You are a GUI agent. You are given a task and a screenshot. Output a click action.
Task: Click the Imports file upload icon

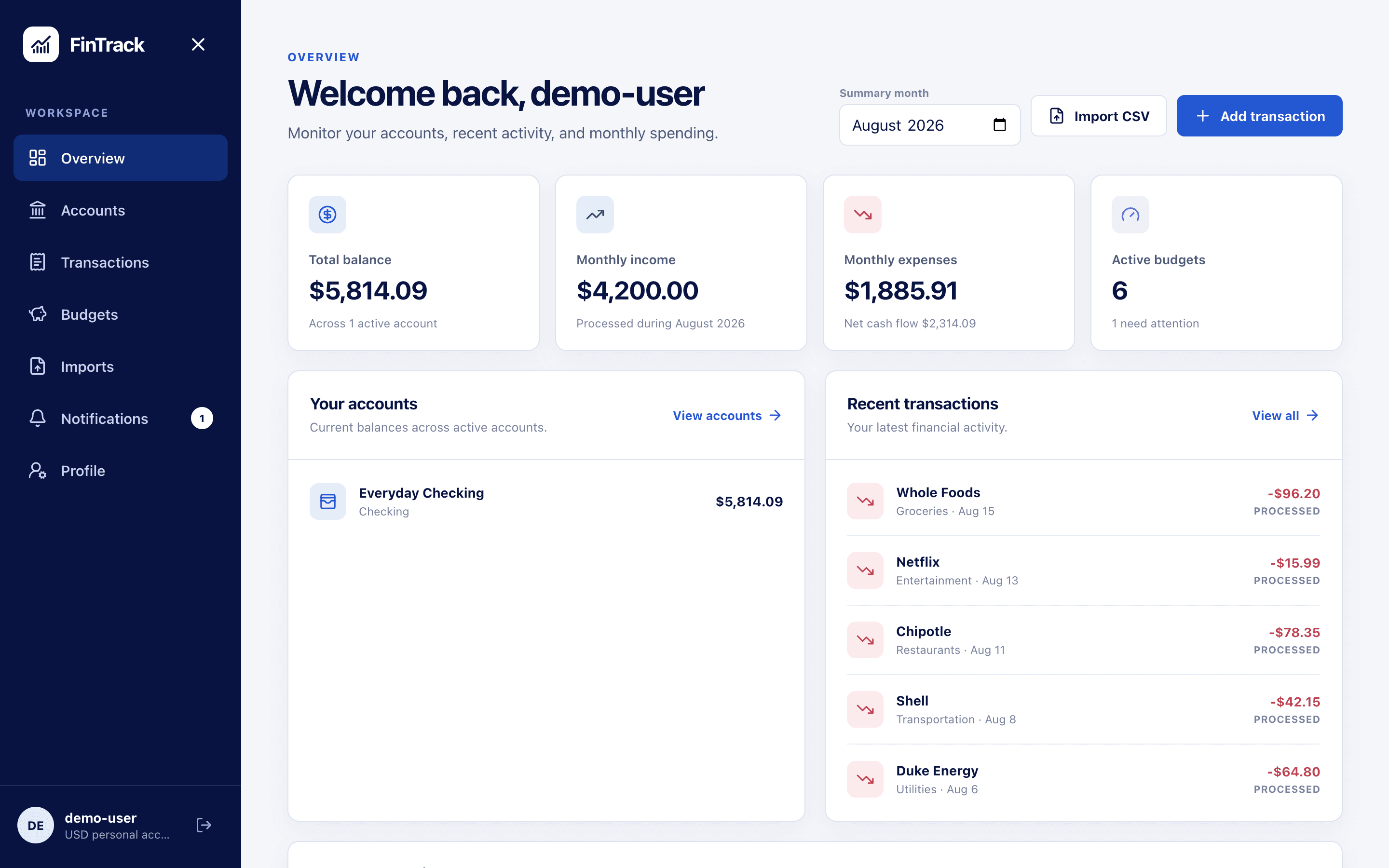tap(38, 366)
